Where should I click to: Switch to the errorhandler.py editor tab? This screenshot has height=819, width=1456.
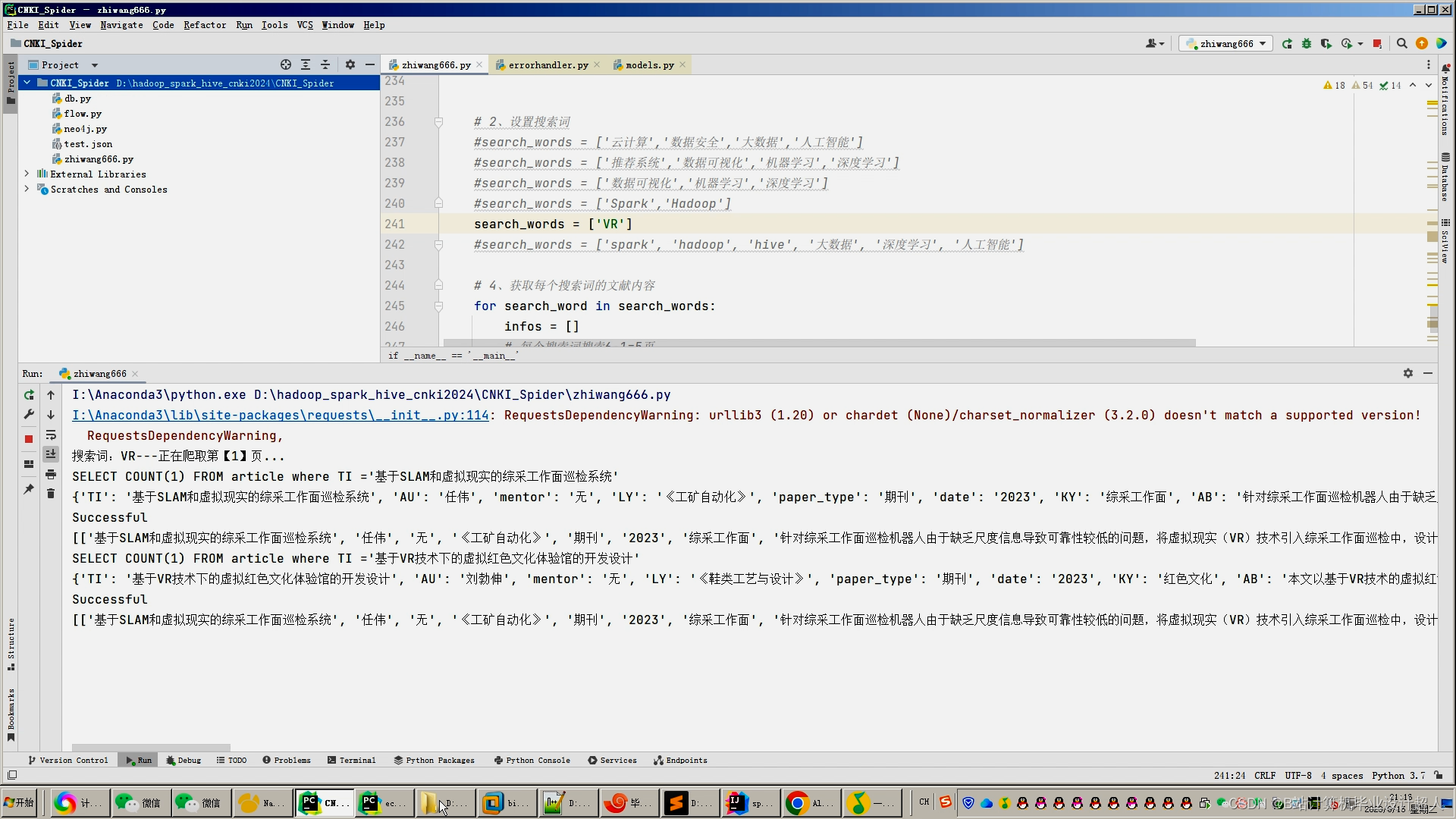pyautogui.click(x=548, y=65)
